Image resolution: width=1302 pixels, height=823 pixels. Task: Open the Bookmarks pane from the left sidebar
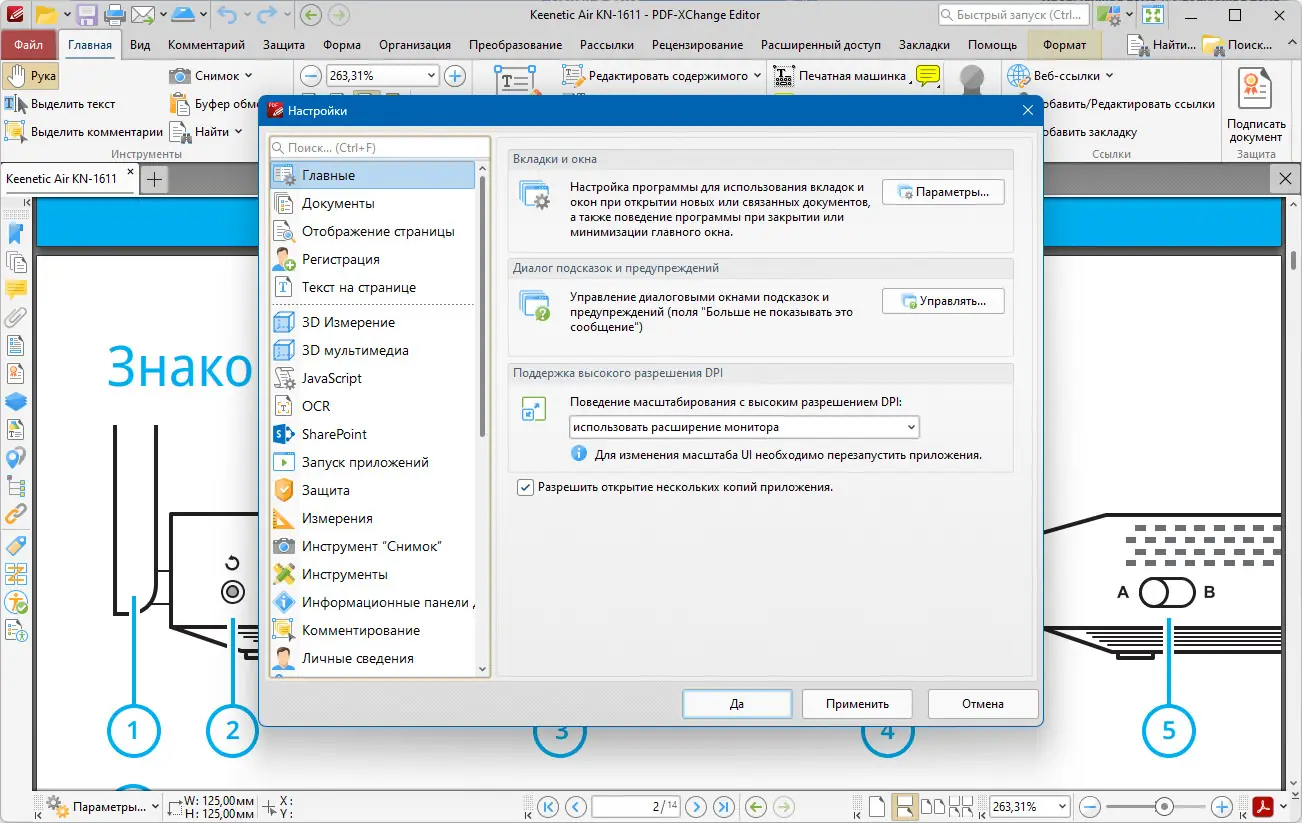[15, 234]
